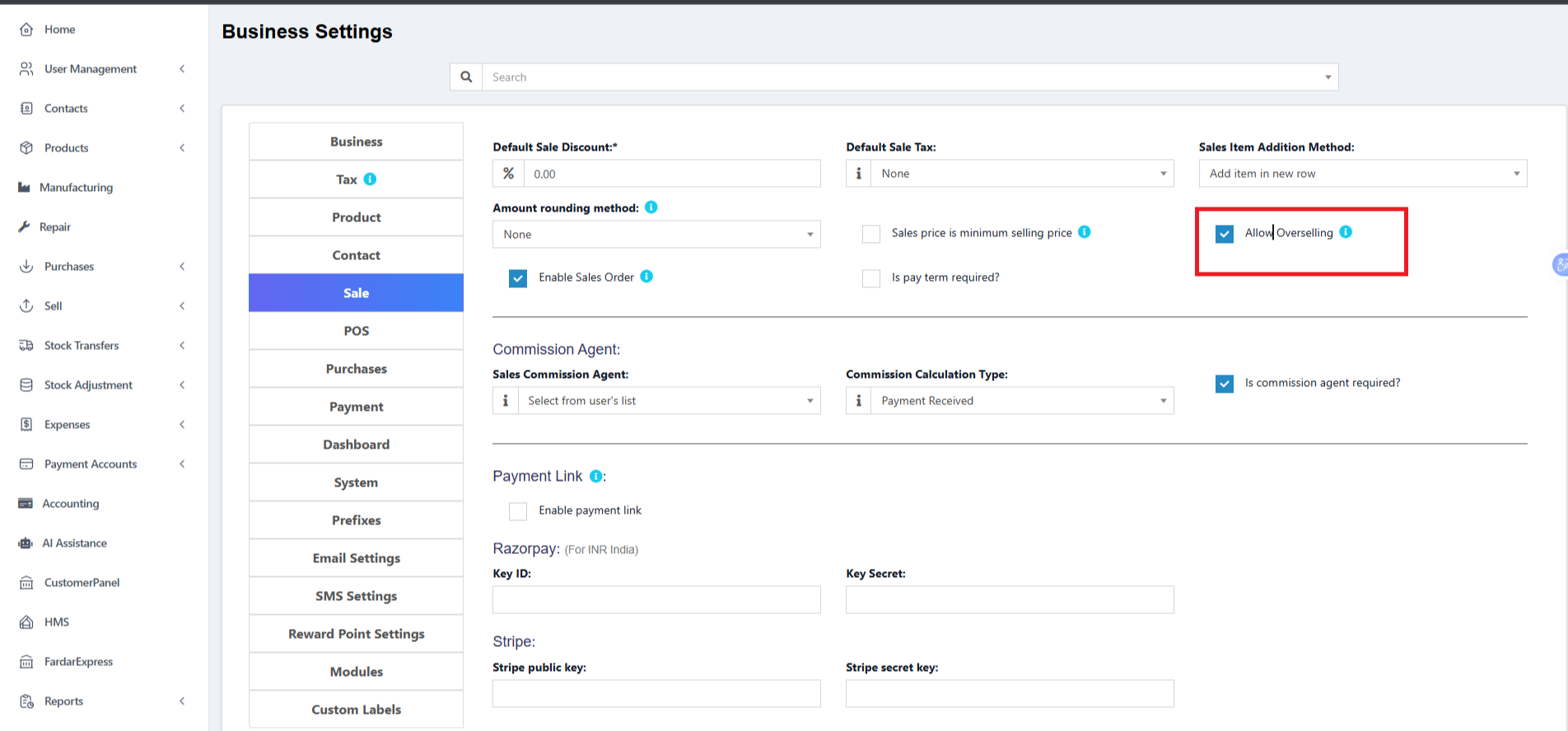
Task: Expand the User Management sidebar menu
Action: pos(91,69)
